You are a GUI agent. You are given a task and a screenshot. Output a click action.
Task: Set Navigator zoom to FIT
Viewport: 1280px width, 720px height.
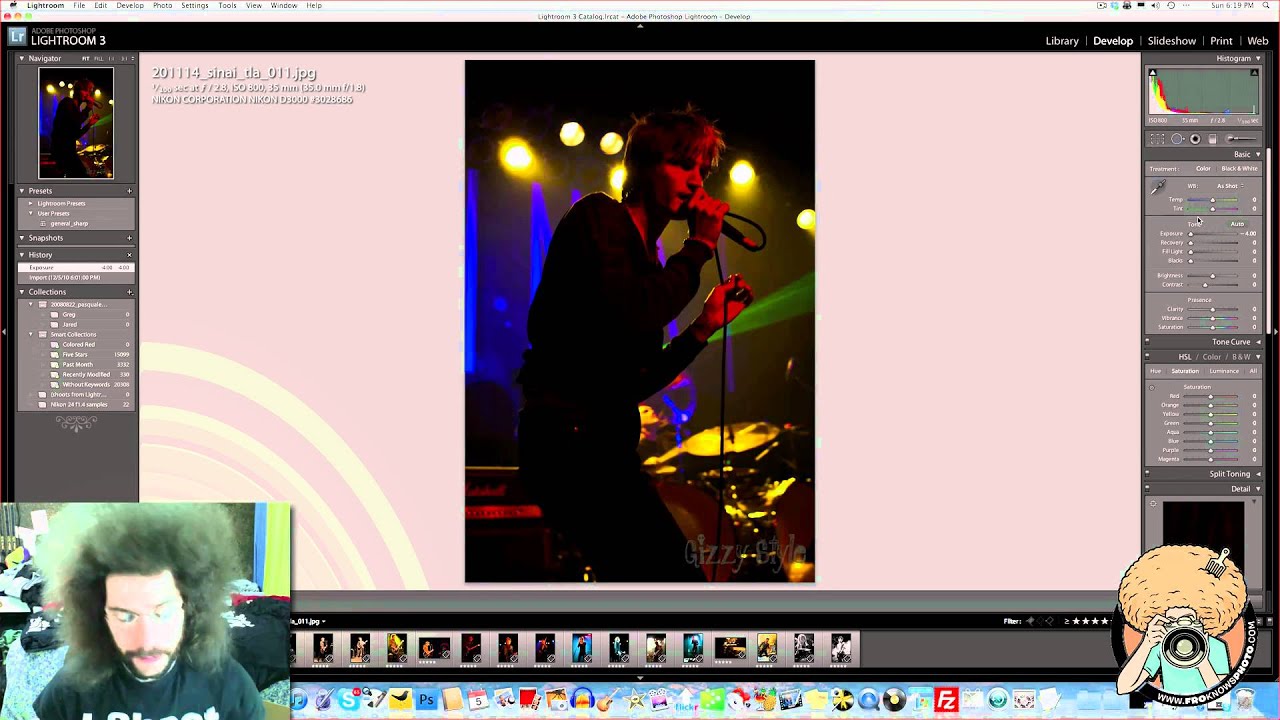pyautogui.click(x=86, y=59)
